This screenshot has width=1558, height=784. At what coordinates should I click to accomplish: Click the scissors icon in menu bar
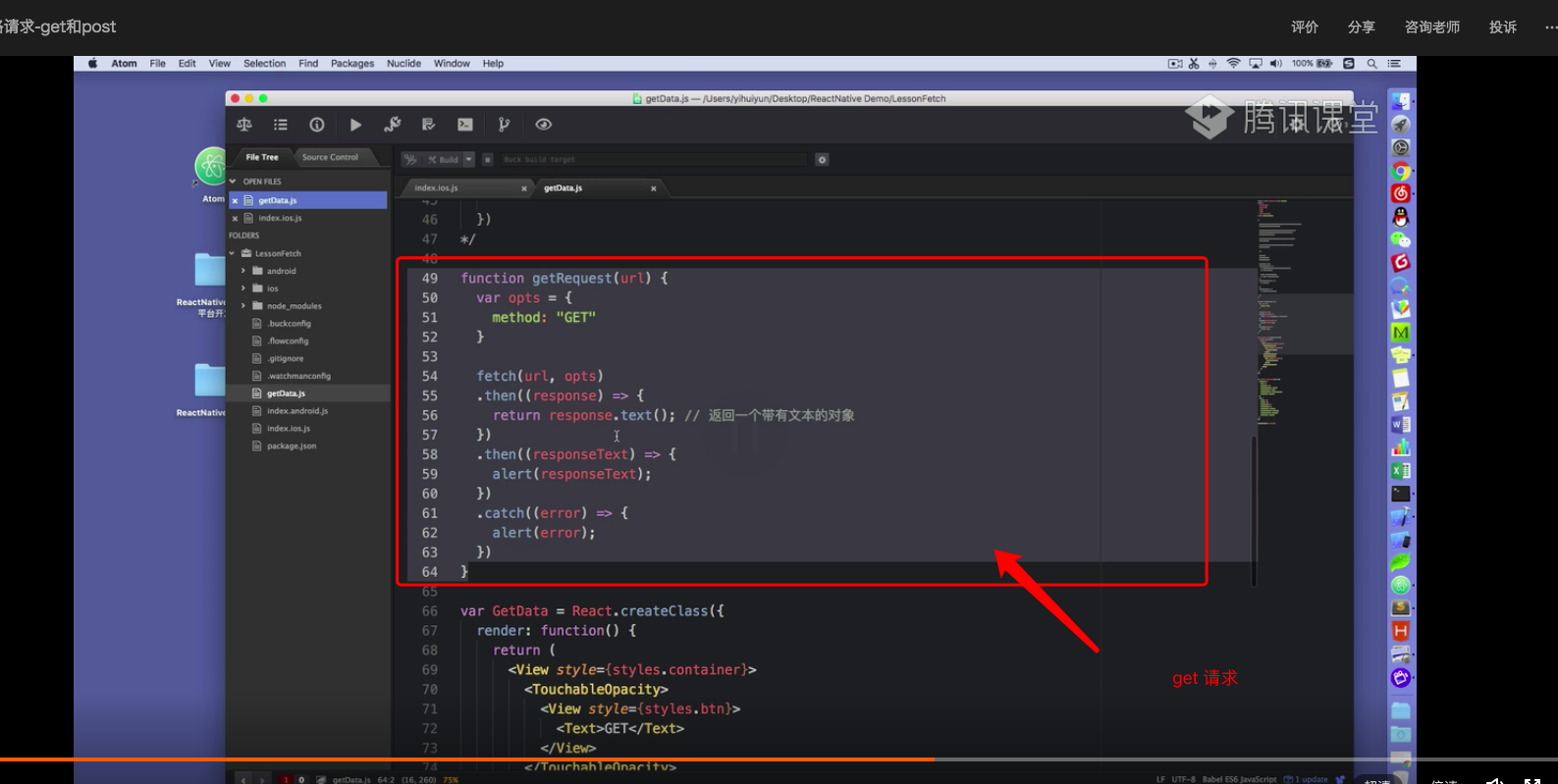(x=1194, y=64)
